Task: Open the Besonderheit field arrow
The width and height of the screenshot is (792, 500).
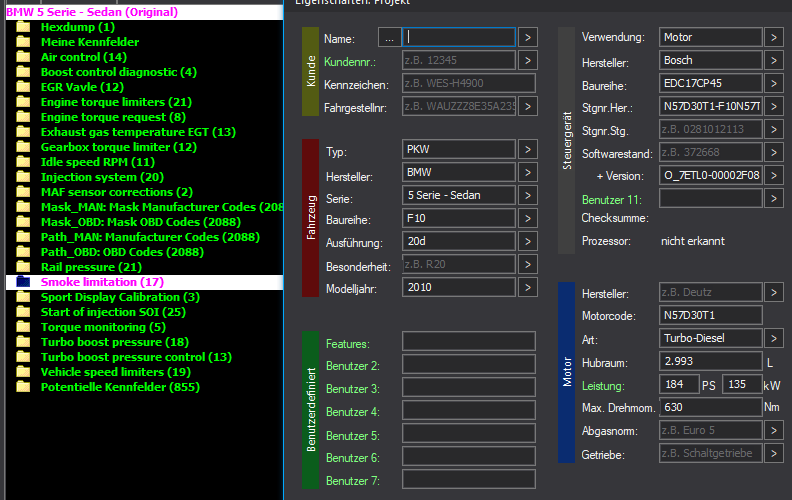Action: [x=528, y=265]
